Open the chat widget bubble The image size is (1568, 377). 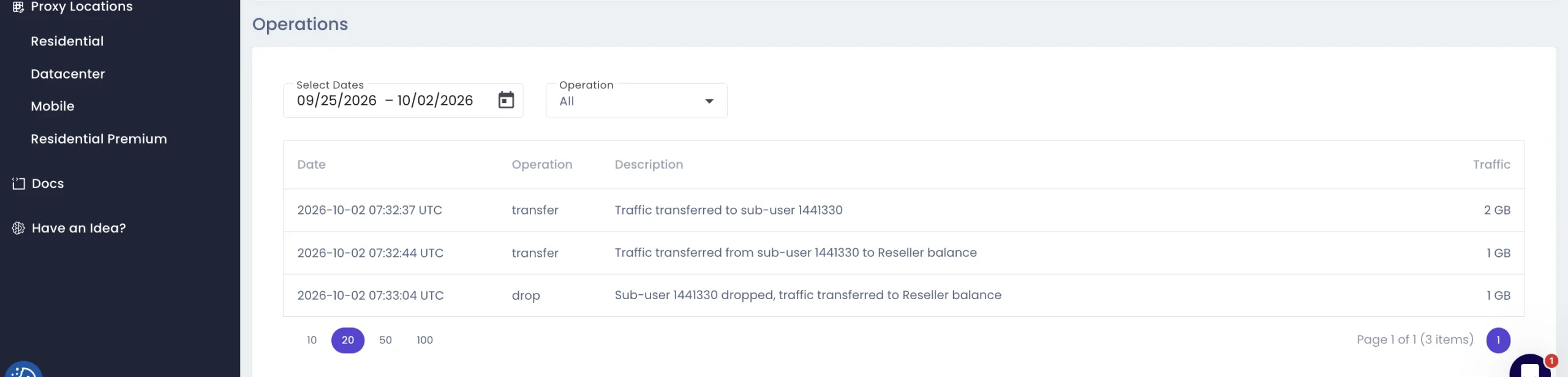(1530, 366)
